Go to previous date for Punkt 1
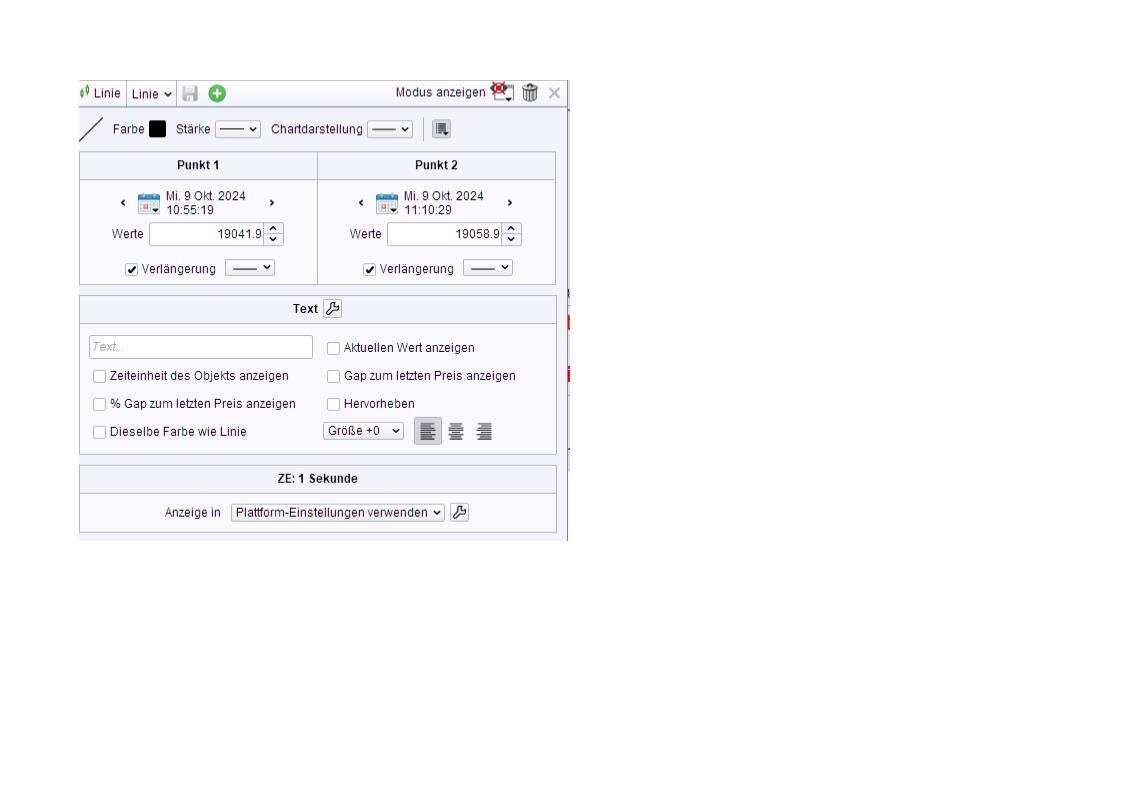This screenshot has width=1122, height=793. (123, 203)
